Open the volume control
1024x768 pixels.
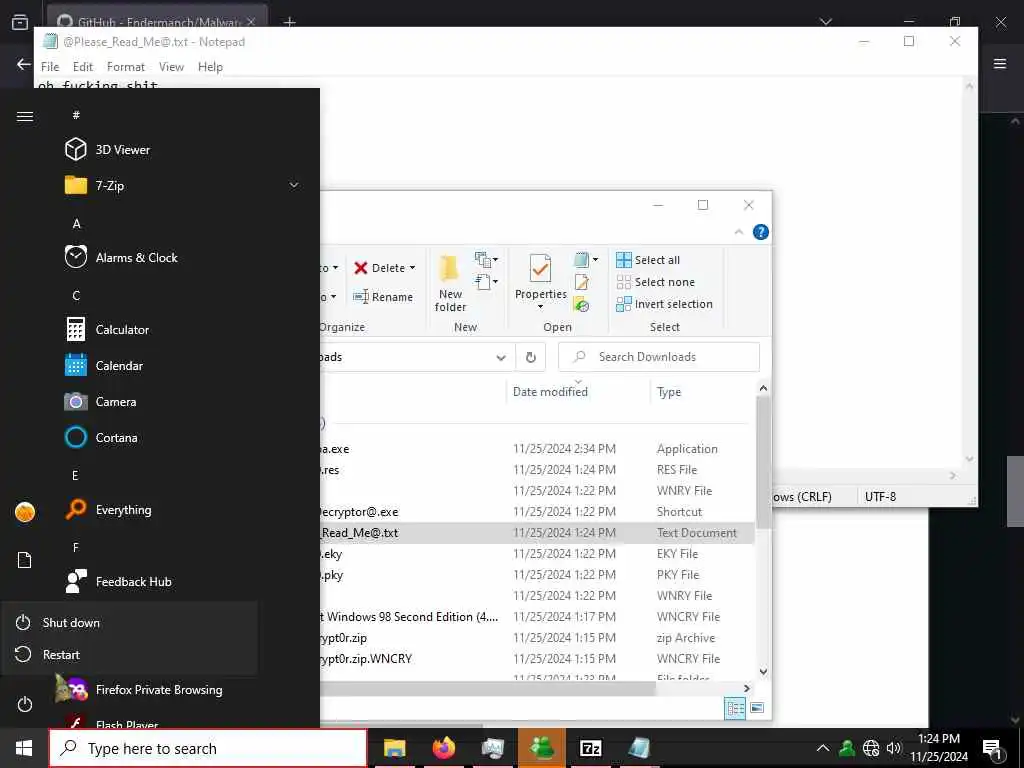pos(893,748)
